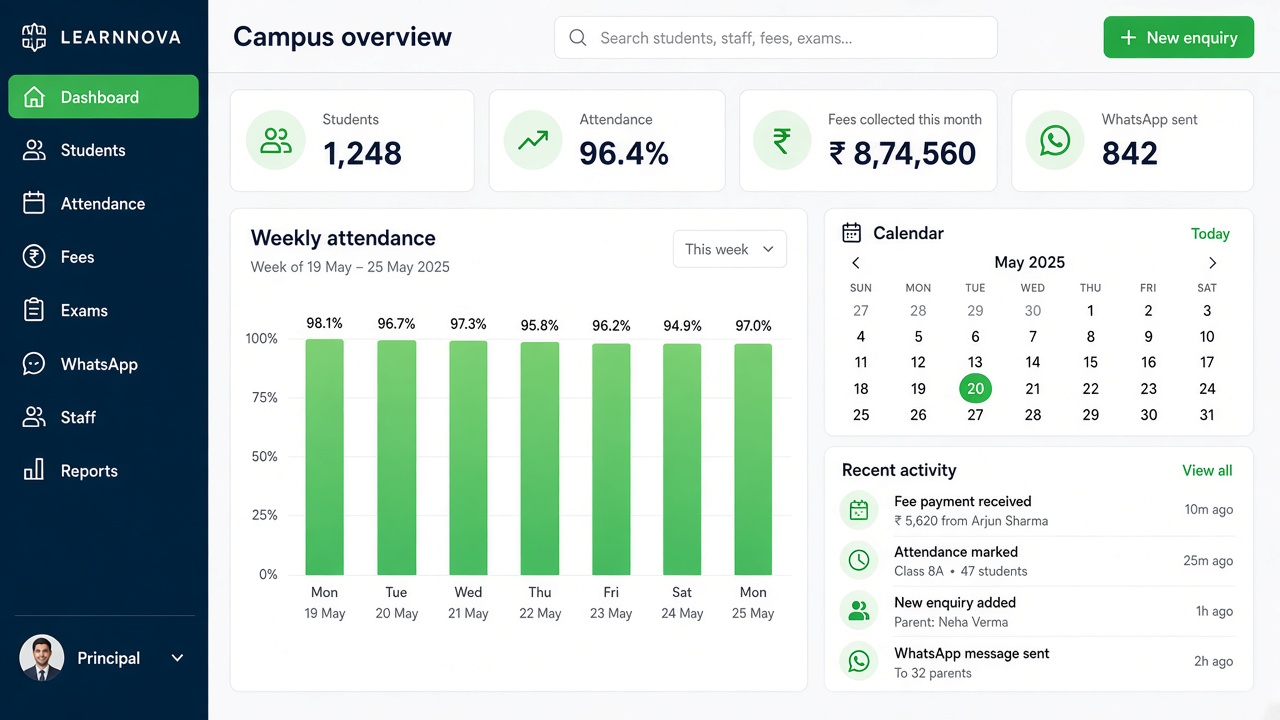Viewport: 1280px width, 720px height.
Task: Focus the search students, staff, fees field
Action: point(776,38)
